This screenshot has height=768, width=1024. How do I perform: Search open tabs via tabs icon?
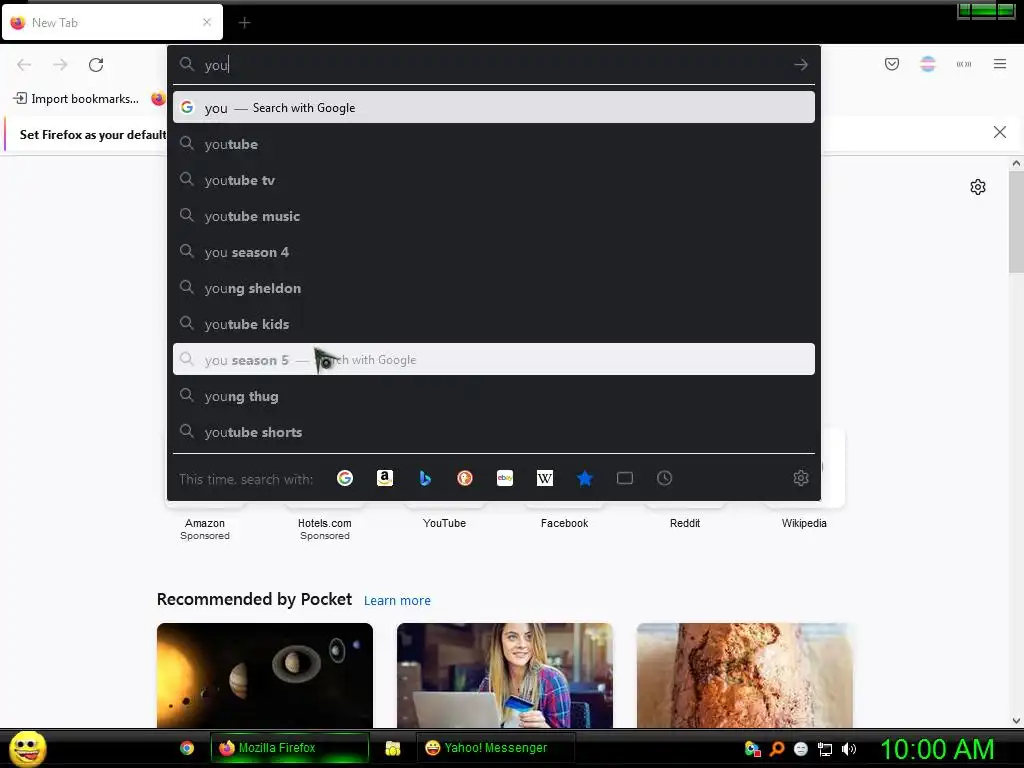click(x=625, y=479)
